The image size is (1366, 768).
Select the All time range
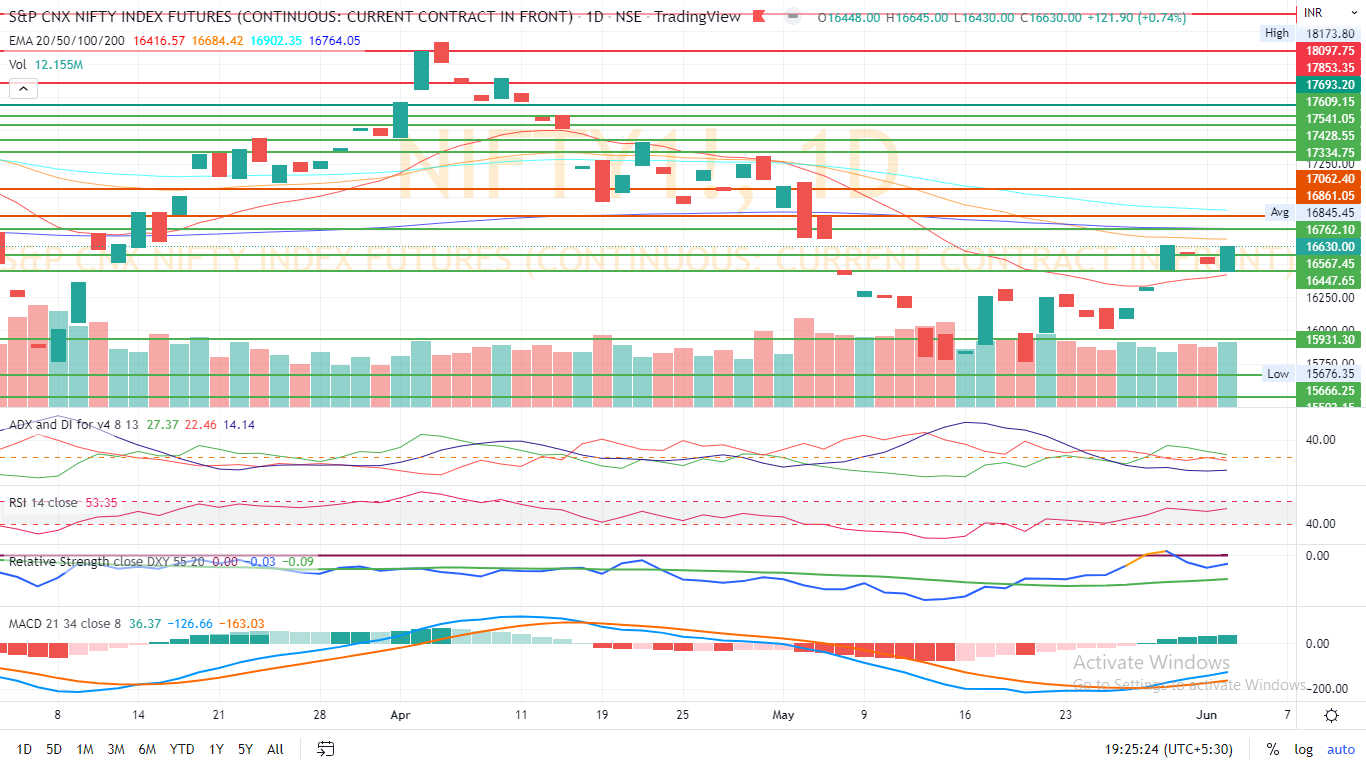276,749
